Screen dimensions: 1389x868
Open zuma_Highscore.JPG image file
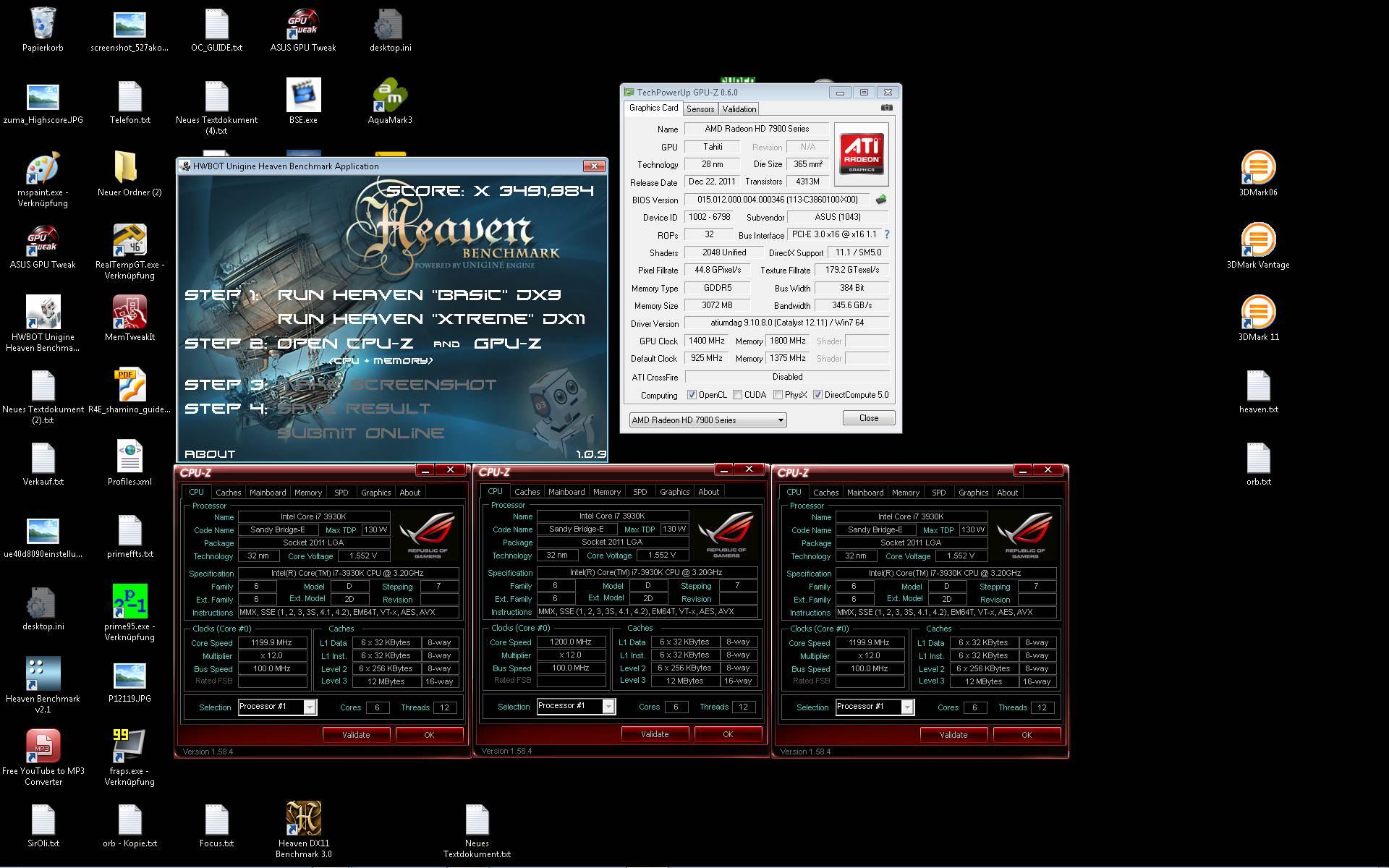coord(43,97)
